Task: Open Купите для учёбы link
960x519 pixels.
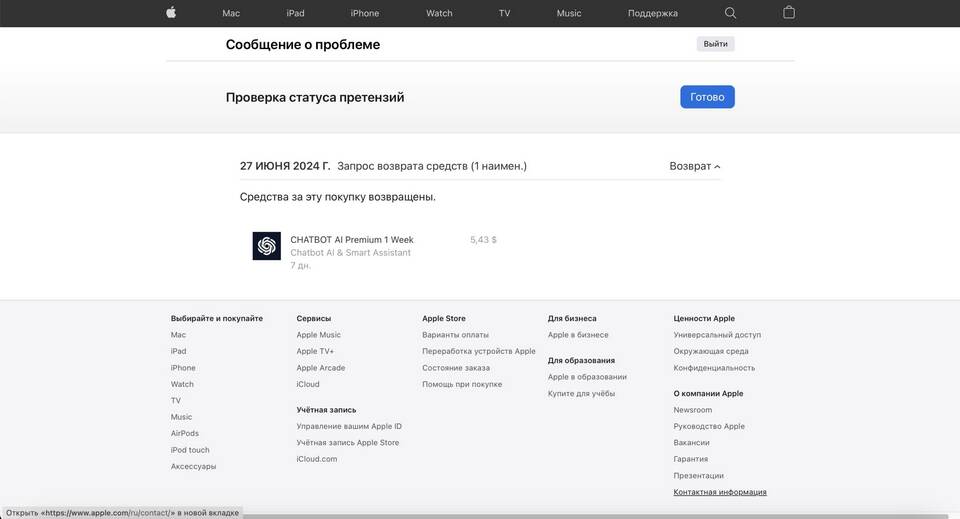Action: point(581,394)
